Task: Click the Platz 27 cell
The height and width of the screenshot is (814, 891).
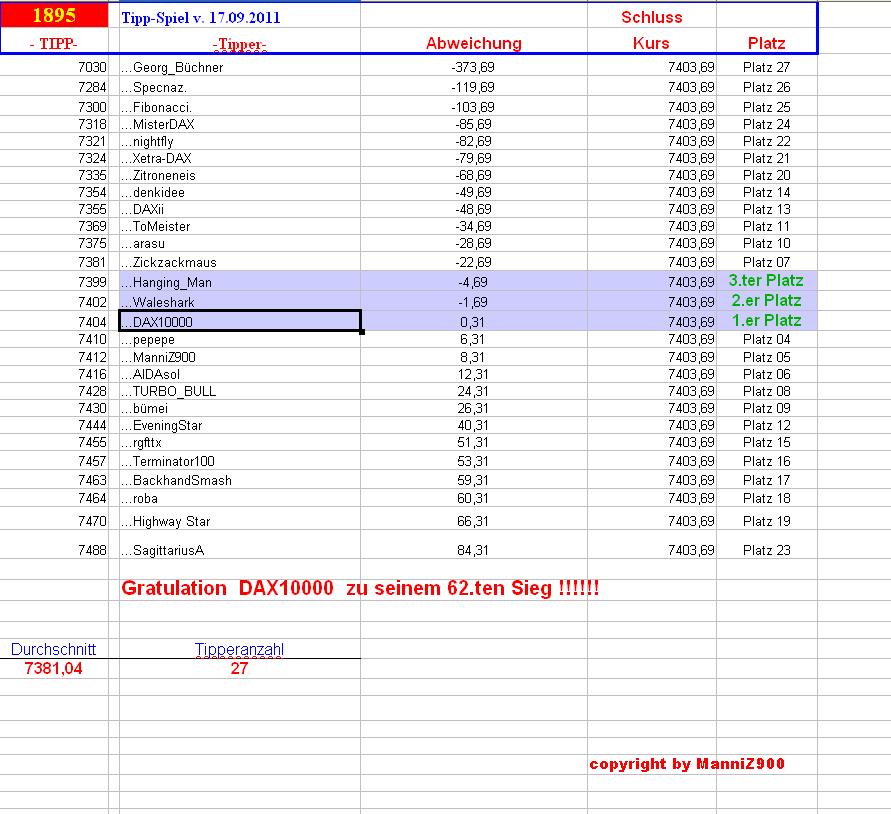Action: pos(767,67)
